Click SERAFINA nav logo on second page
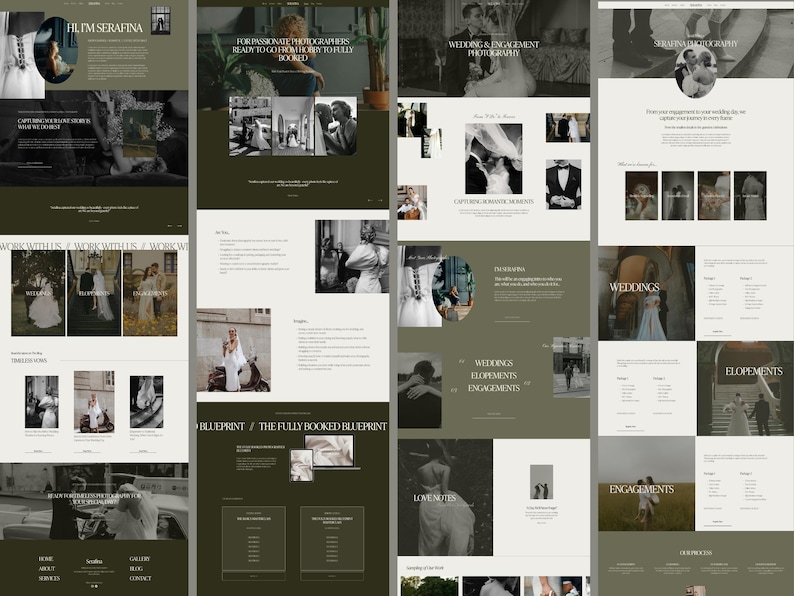 pos(293,4)
